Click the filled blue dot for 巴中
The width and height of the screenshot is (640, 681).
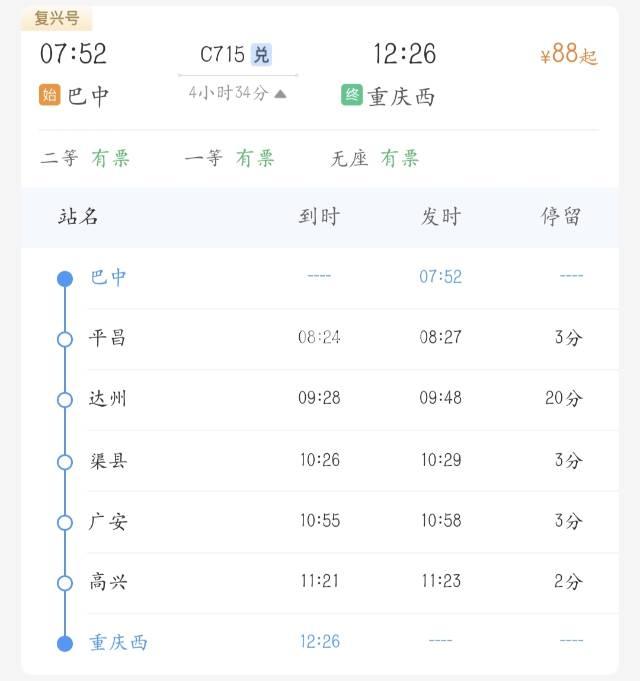[x=65, y=279]
